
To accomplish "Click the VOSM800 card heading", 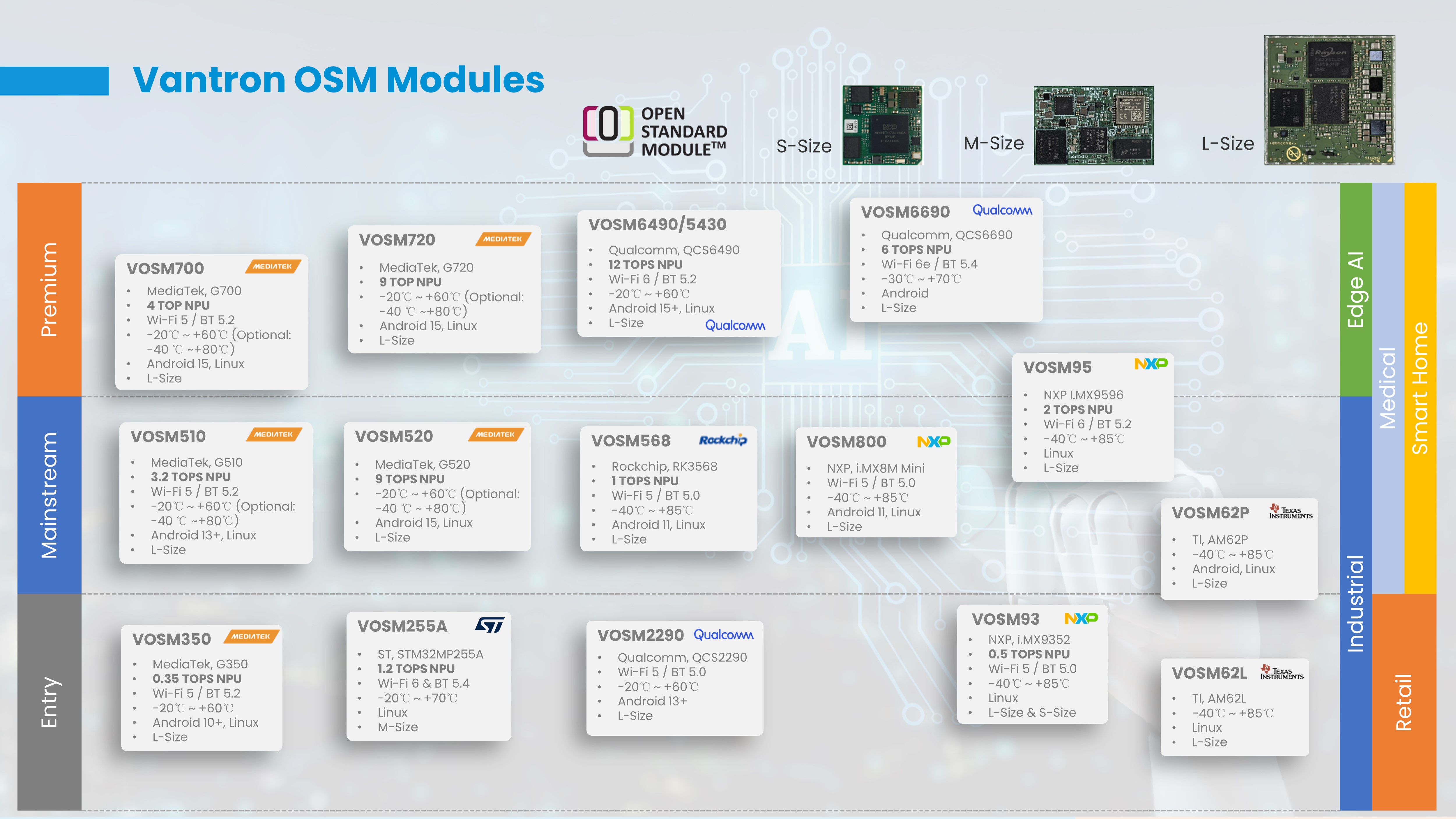I will click(846, 442).
